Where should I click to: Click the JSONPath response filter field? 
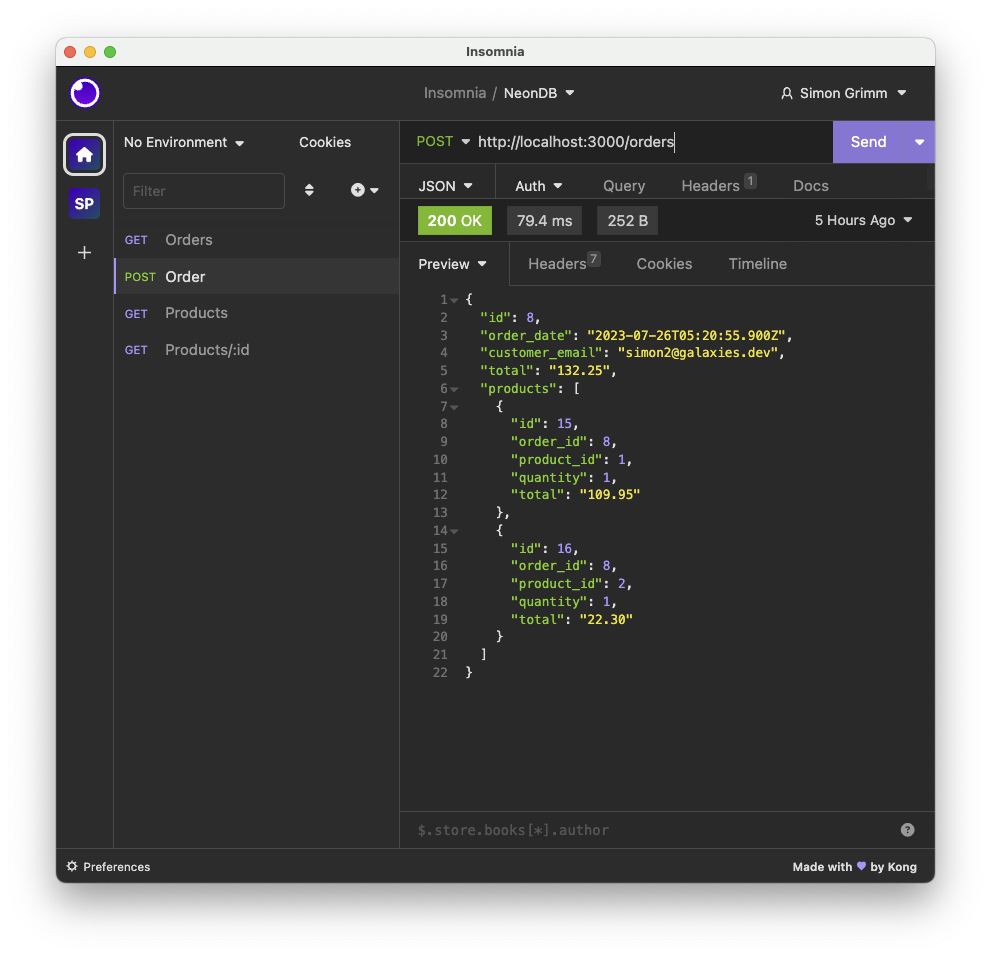pos(654,830)
